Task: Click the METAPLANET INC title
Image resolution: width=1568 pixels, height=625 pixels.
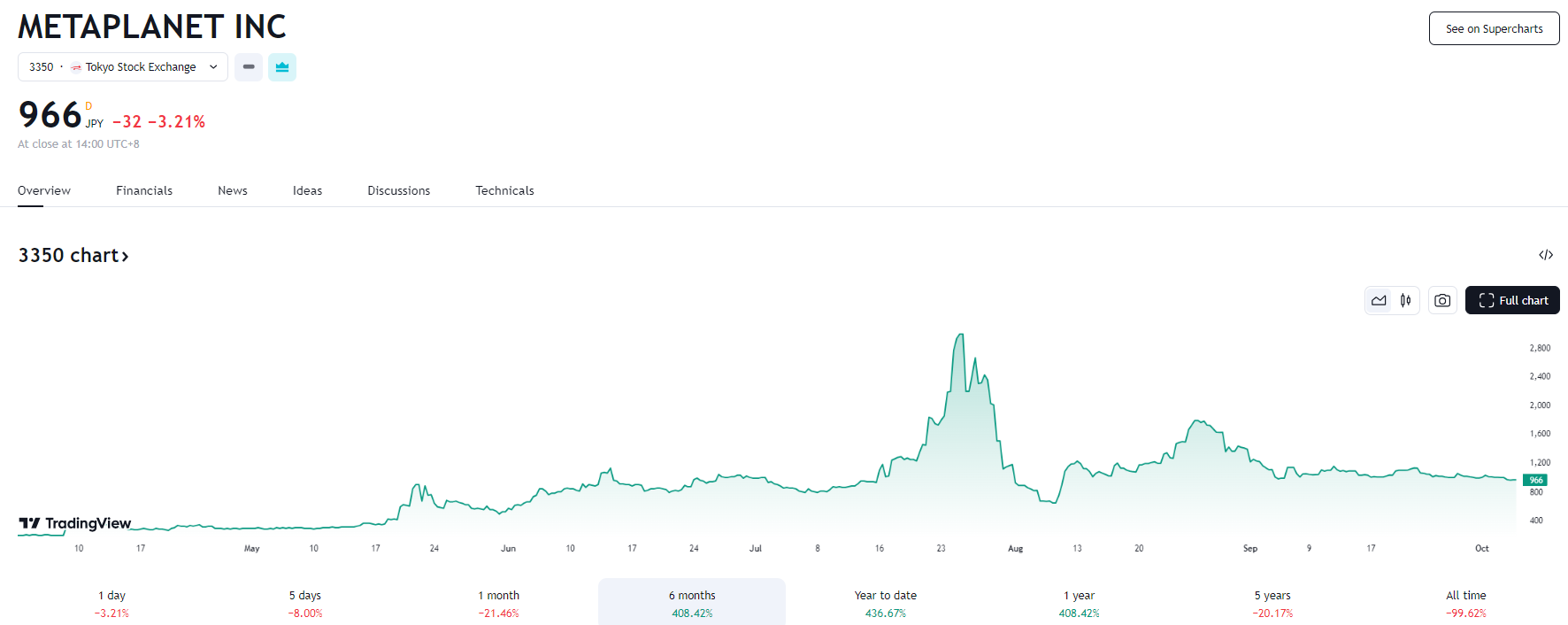Action: [152, 27]
